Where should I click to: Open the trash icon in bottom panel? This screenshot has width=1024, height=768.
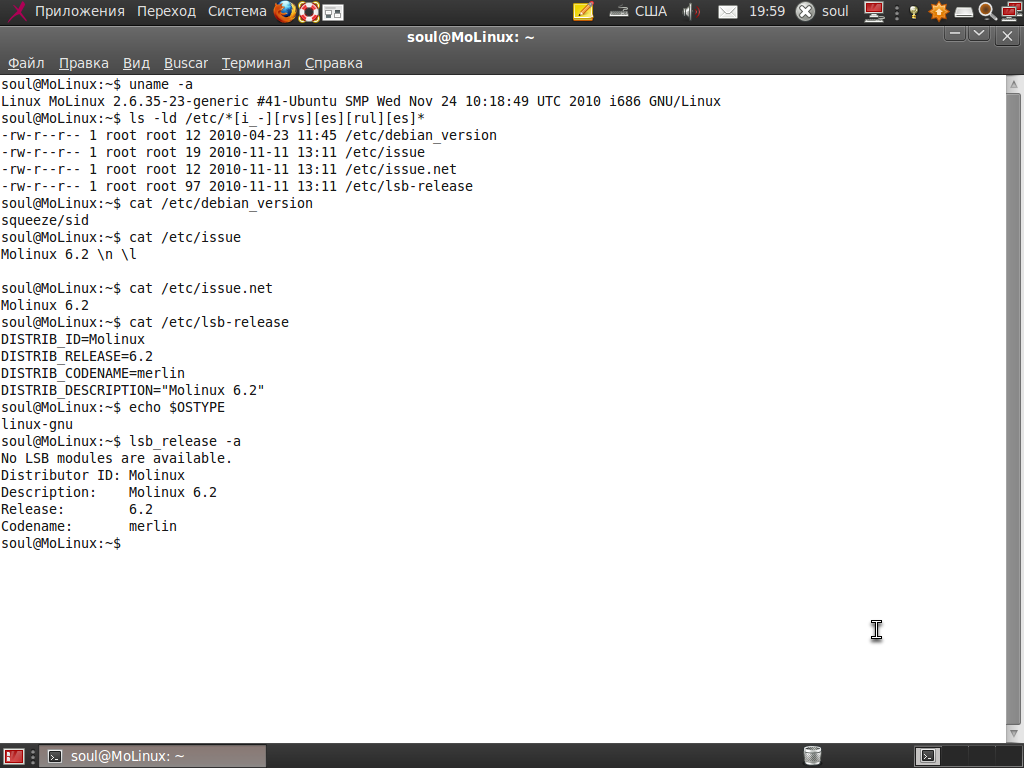pos(812,756)
